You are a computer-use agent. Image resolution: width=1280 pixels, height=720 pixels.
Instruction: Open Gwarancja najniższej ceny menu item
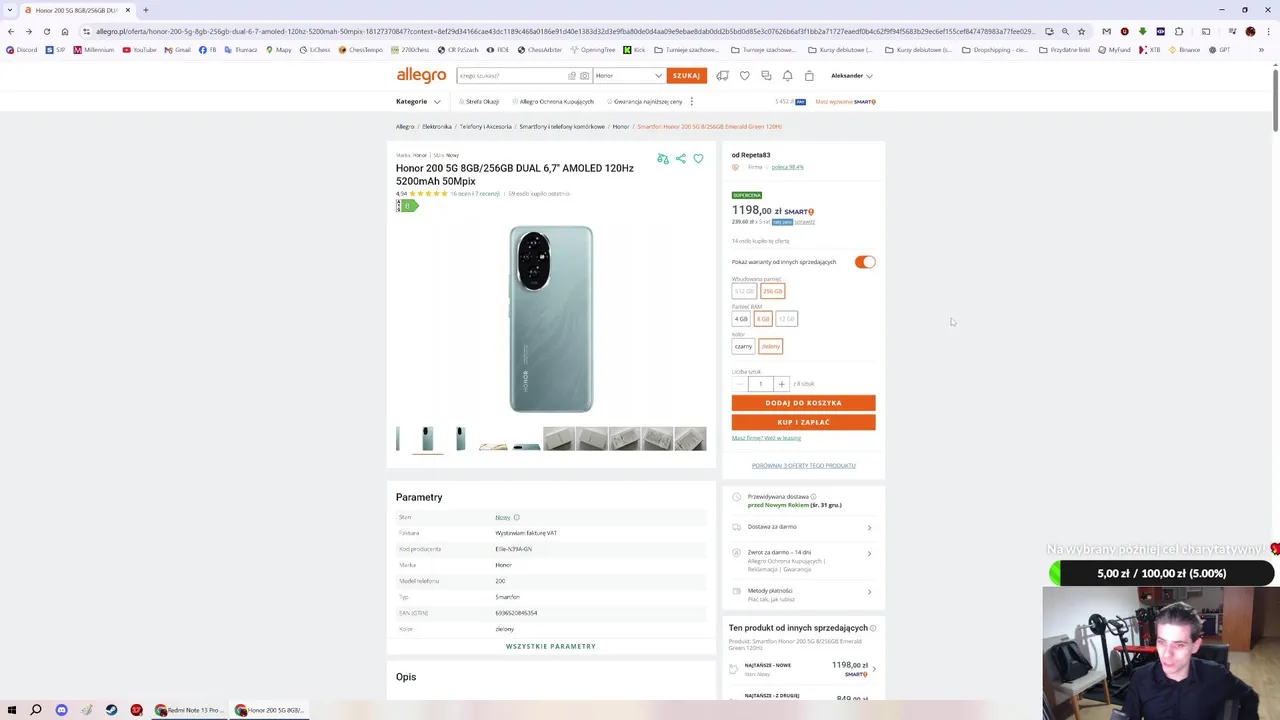(x=644, y=101)
